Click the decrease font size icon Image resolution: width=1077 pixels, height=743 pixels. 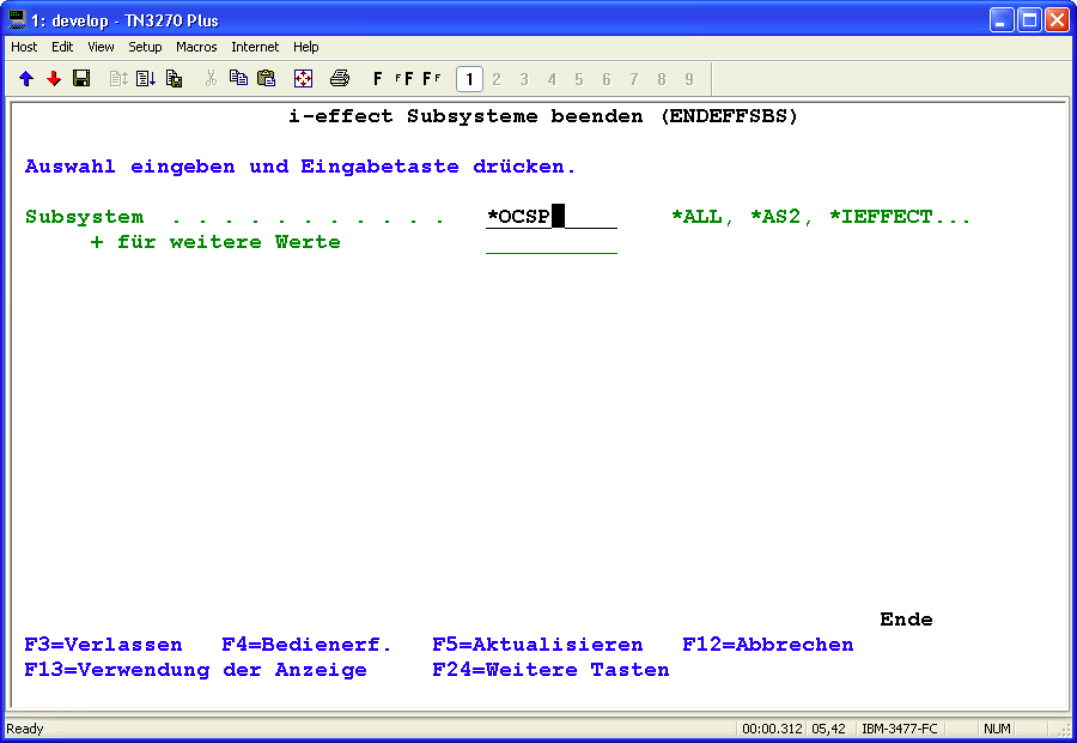pos(432,79)
